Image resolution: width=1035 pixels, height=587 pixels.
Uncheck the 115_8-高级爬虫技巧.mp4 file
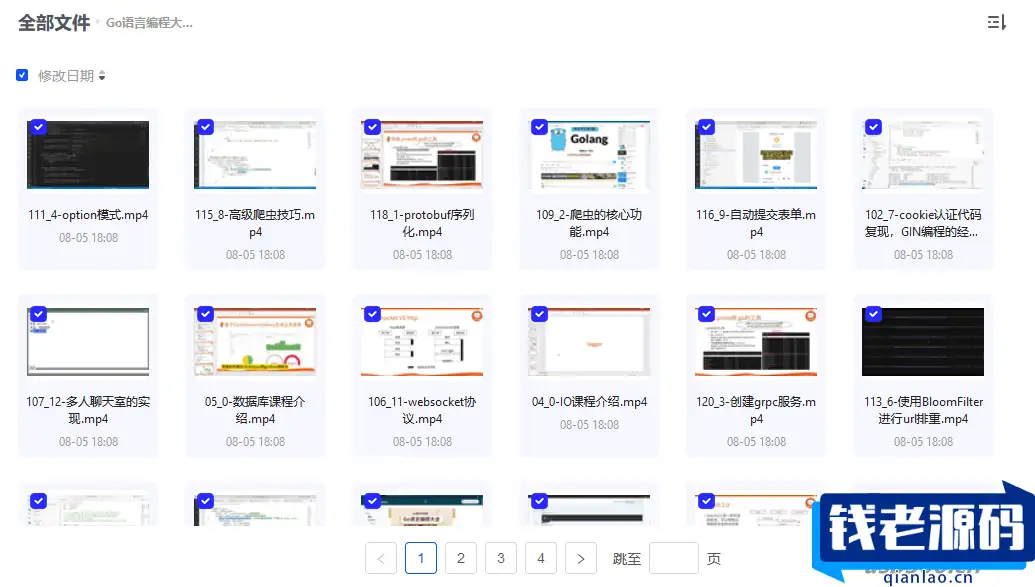click(x=205, y=127)
